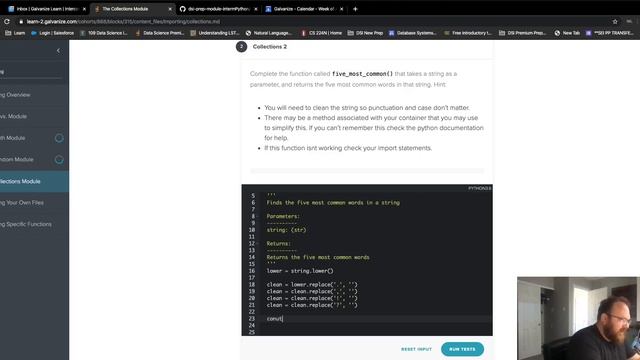Open the Understanding LSTM bookmark
Viewport: 640px width, 360px height.
pyautogui.click(x=215, y=33)
